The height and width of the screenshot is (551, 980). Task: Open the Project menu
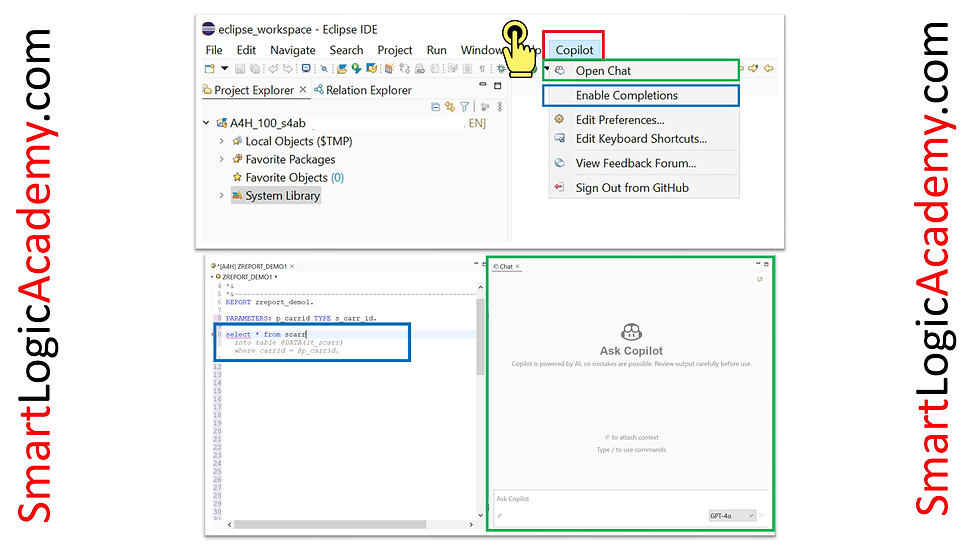[x=394, y=50]
